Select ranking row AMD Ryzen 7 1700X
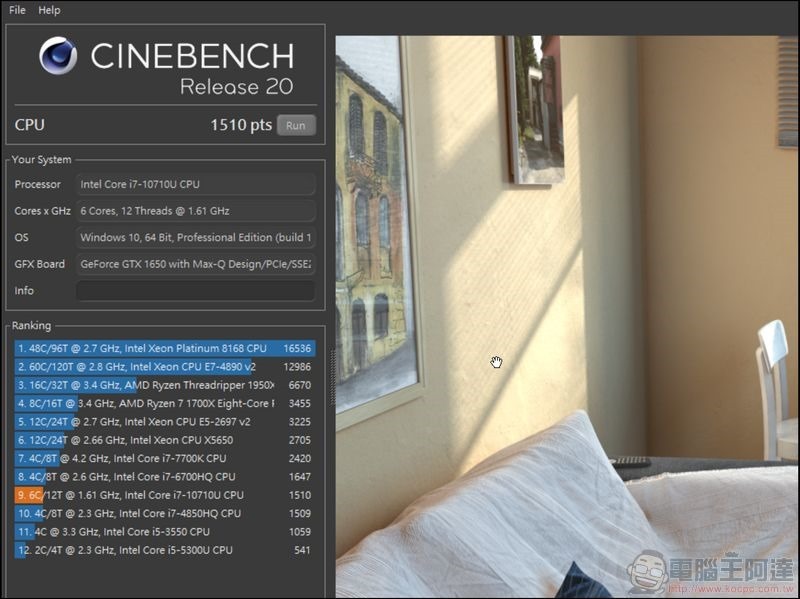 click(x=165, y=403)
